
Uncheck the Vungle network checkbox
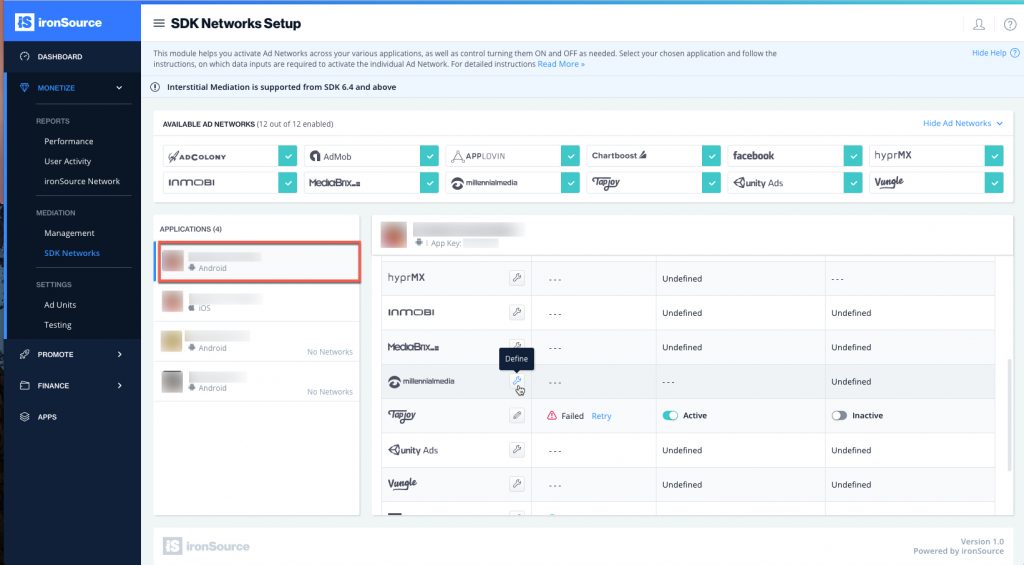[x=994, y=183]
